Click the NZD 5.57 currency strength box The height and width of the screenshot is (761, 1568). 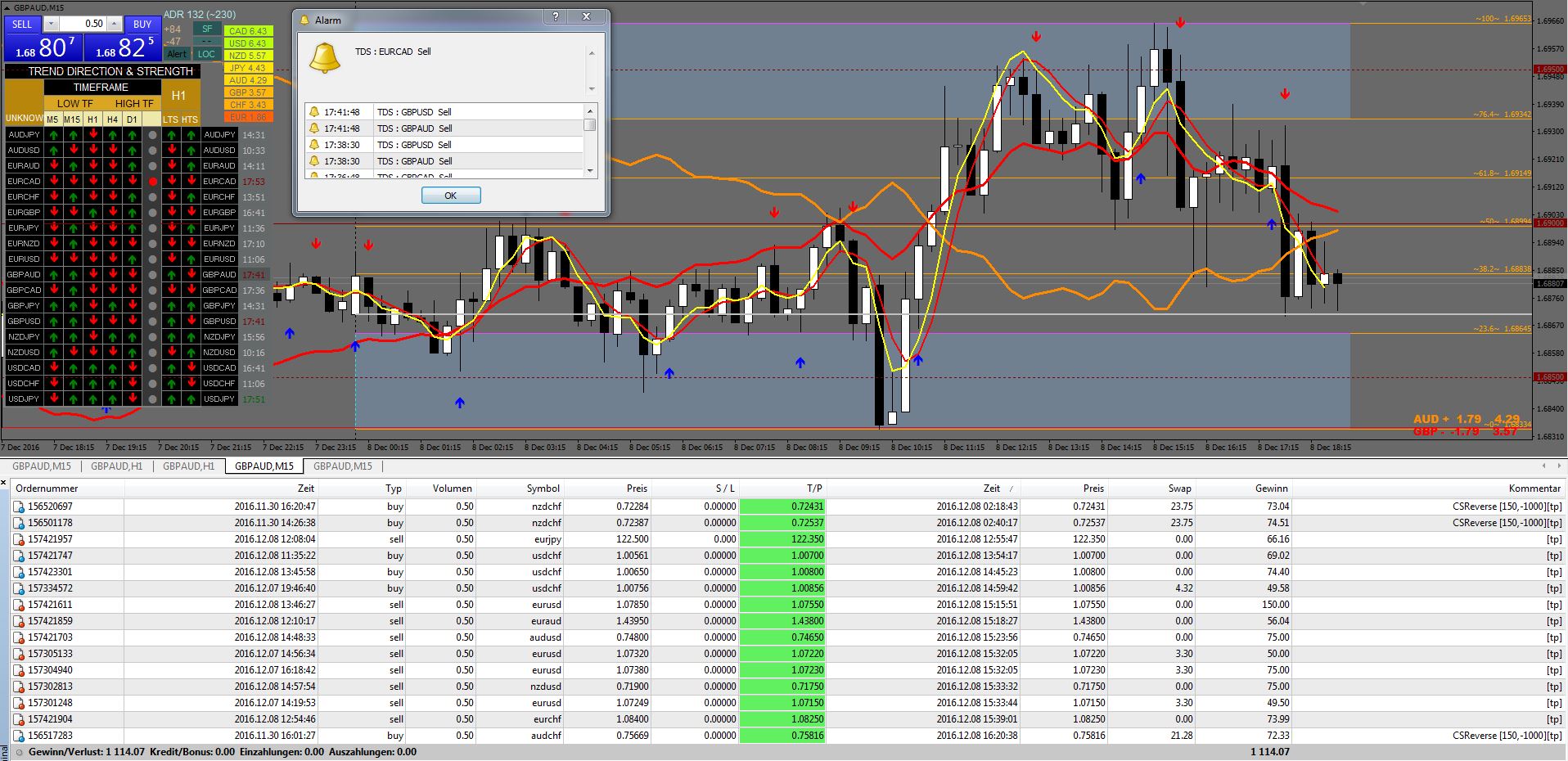pos(248,56)
